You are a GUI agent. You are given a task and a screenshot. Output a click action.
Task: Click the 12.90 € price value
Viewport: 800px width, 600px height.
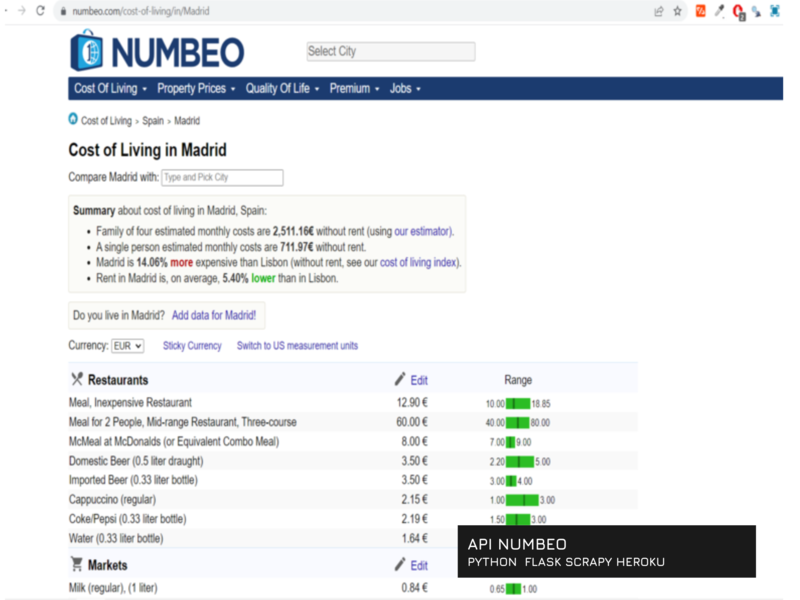(412, 403)
